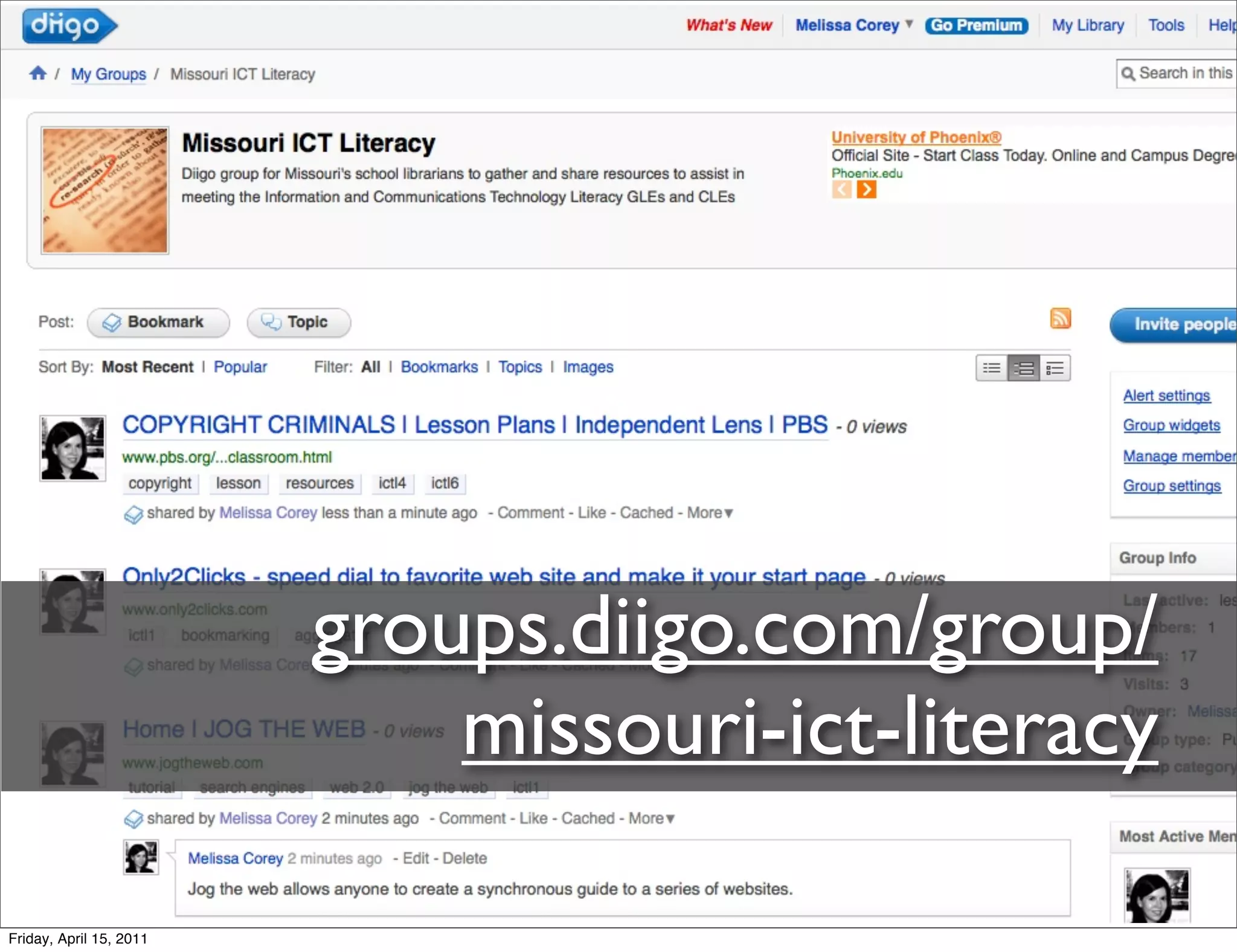Image resolution: width=1237 pixels, height=952 pixels.
Task: Open Manage members
Action: click(x=1180, y=456)
